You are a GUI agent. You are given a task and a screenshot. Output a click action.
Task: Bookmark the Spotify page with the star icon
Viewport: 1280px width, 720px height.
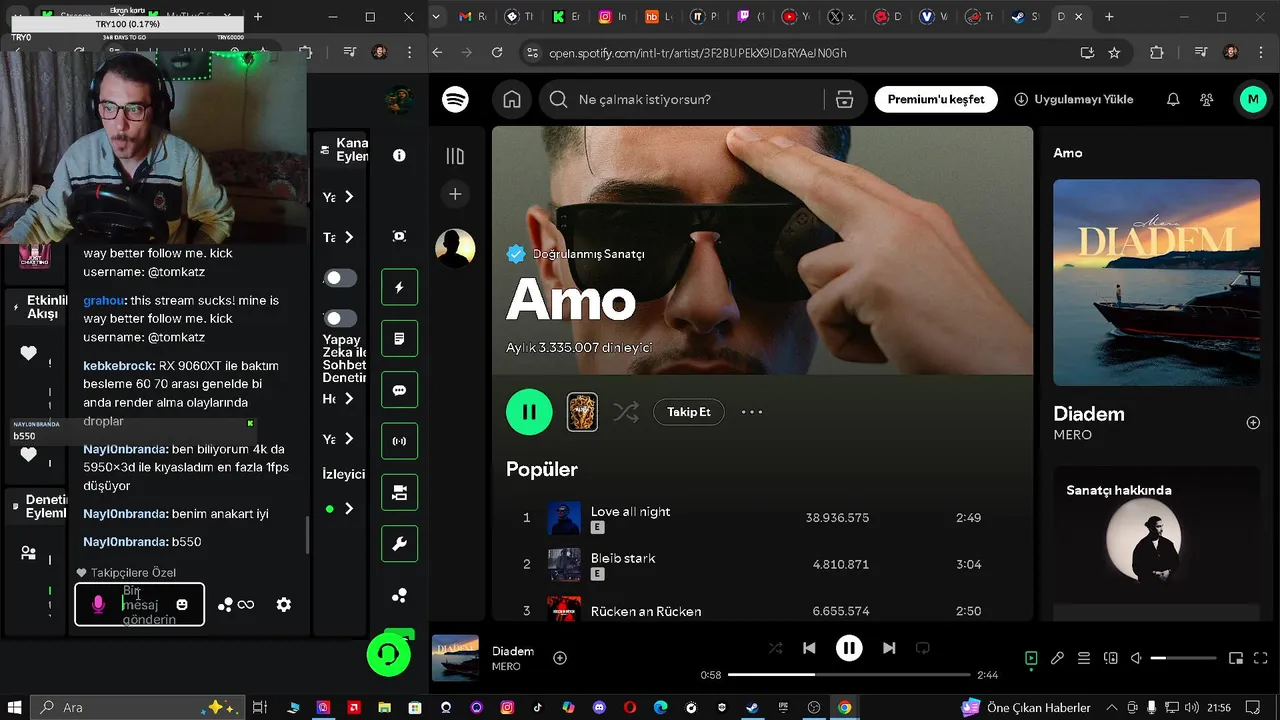coord(1114,52)
